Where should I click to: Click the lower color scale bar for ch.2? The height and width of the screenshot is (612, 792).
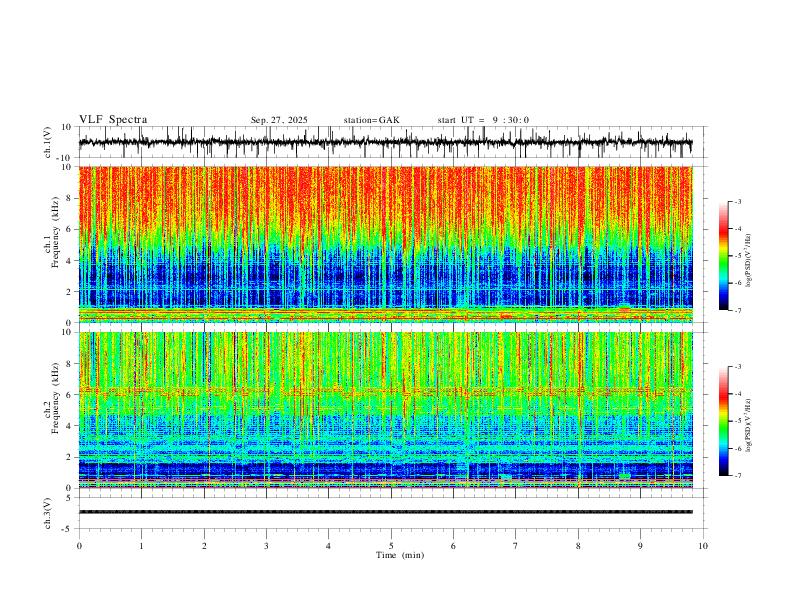[724, 421]
